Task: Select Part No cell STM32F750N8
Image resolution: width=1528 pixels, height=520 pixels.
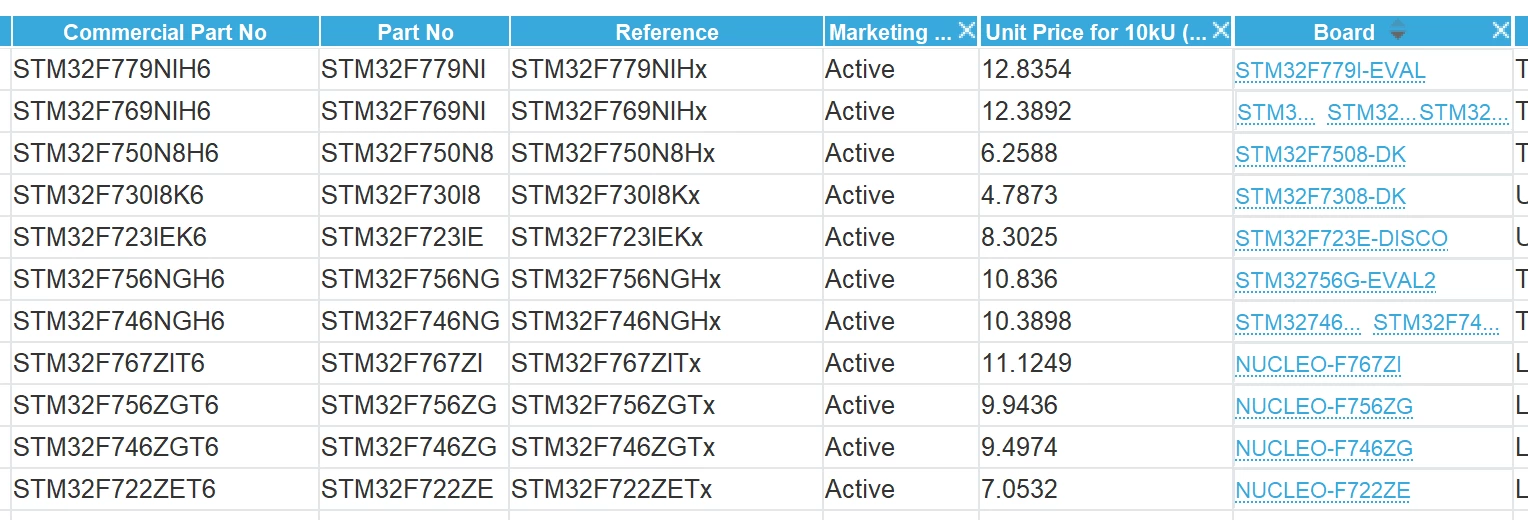Action: (x=408, y=154)
